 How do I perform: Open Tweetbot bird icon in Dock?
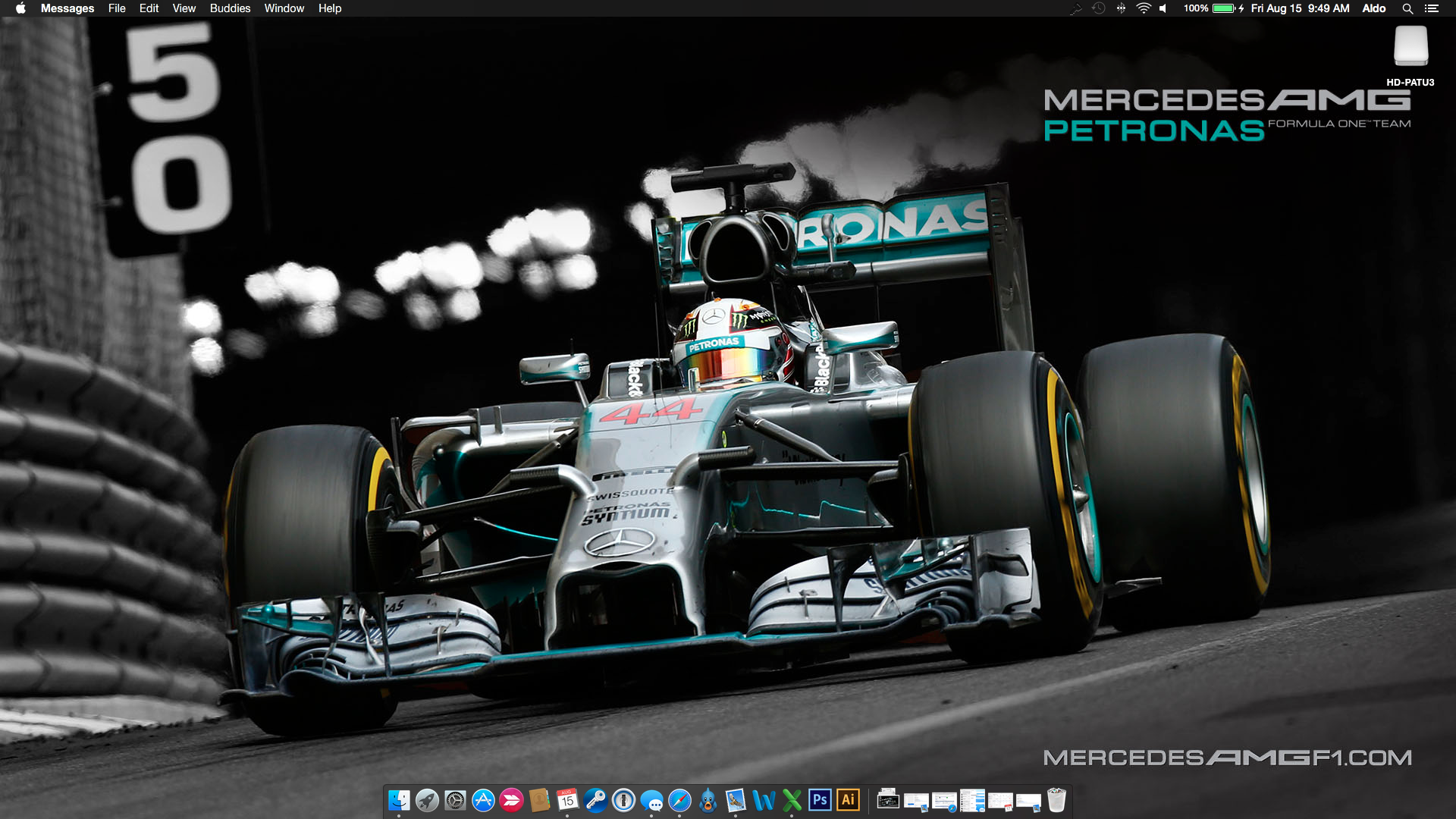(x=708, y=800)
